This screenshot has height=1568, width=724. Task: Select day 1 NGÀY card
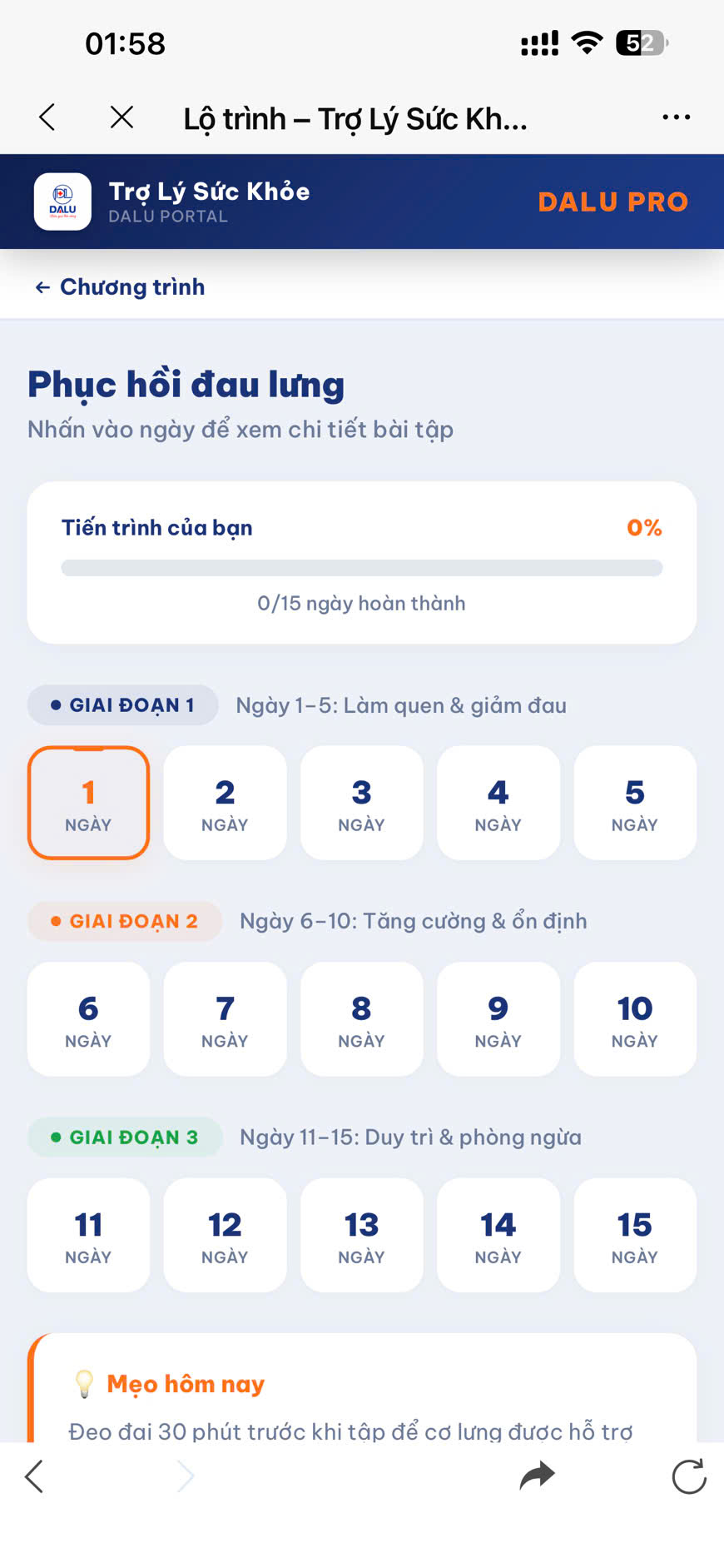[x=88, y=802]
